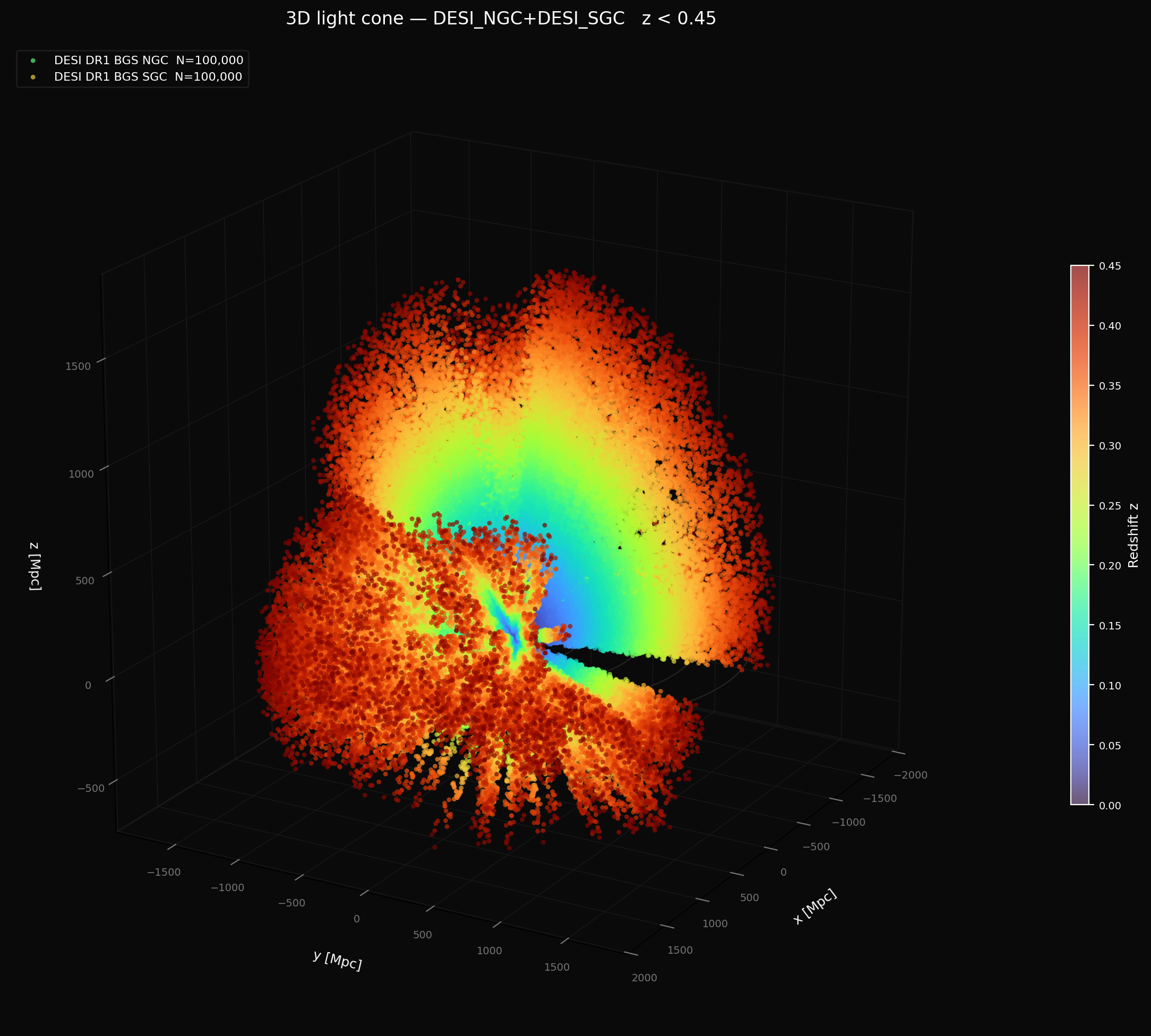Click the 'Redshift z' colorbar label
The height and width of the screenshot is (1036, 1151).
[x=1133, y=535]
